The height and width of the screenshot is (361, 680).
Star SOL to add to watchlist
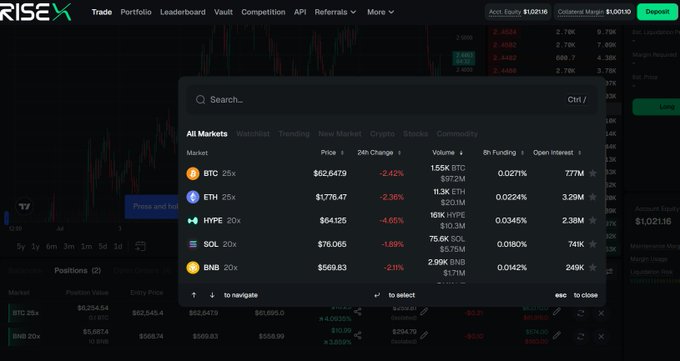[x=593, y=244]
